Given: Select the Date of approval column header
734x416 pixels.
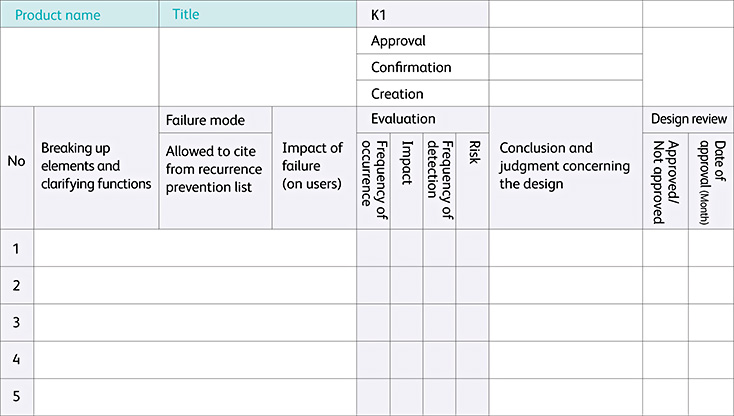Looking at the screenshot, I should 711,180.
